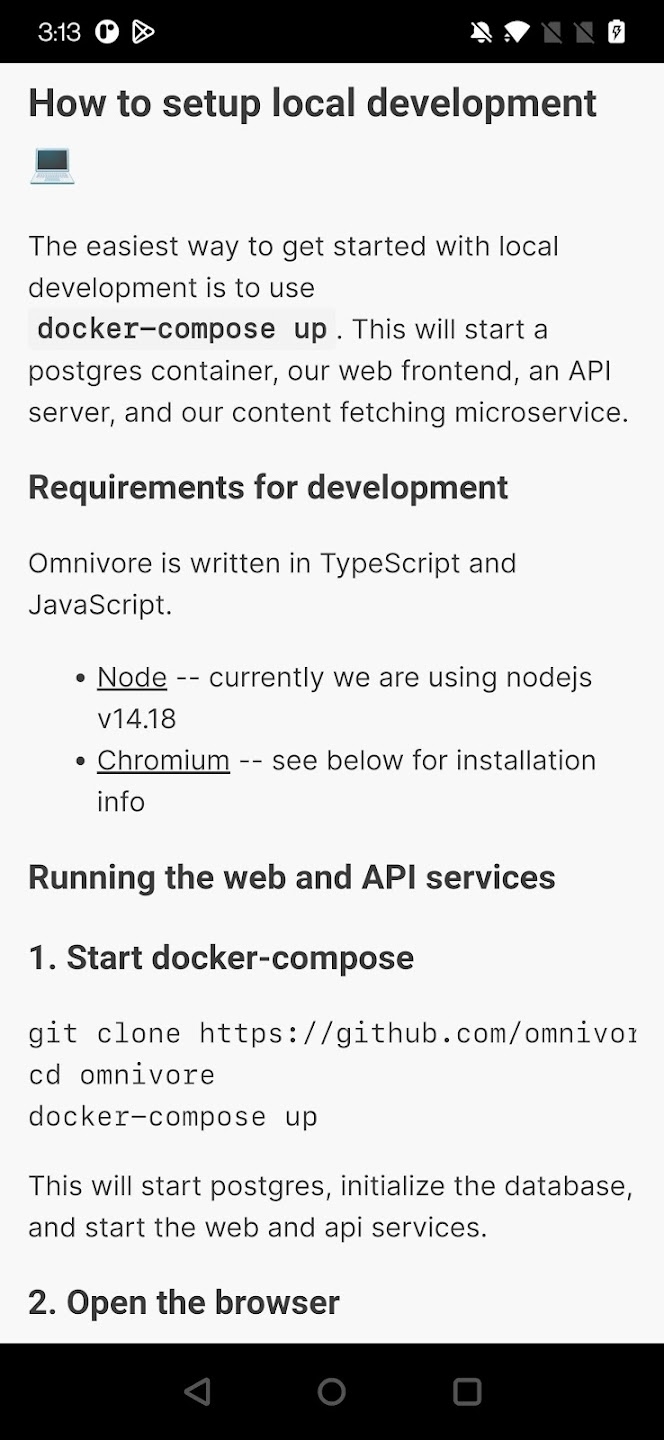Image resolution: width=664 pixels, height=1440 pixels.
Task: Tap "Running the web and API services" heading
Action: click(291, 877)
